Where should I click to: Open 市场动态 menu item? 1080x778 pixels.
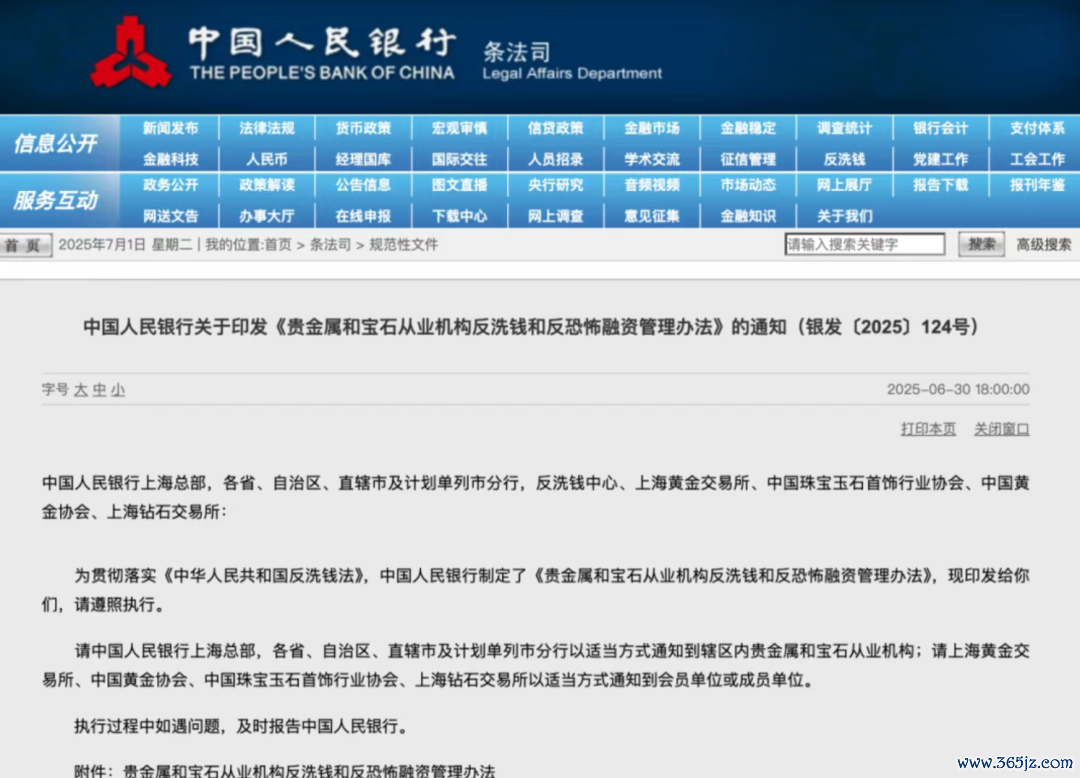(x=748, y=185)
